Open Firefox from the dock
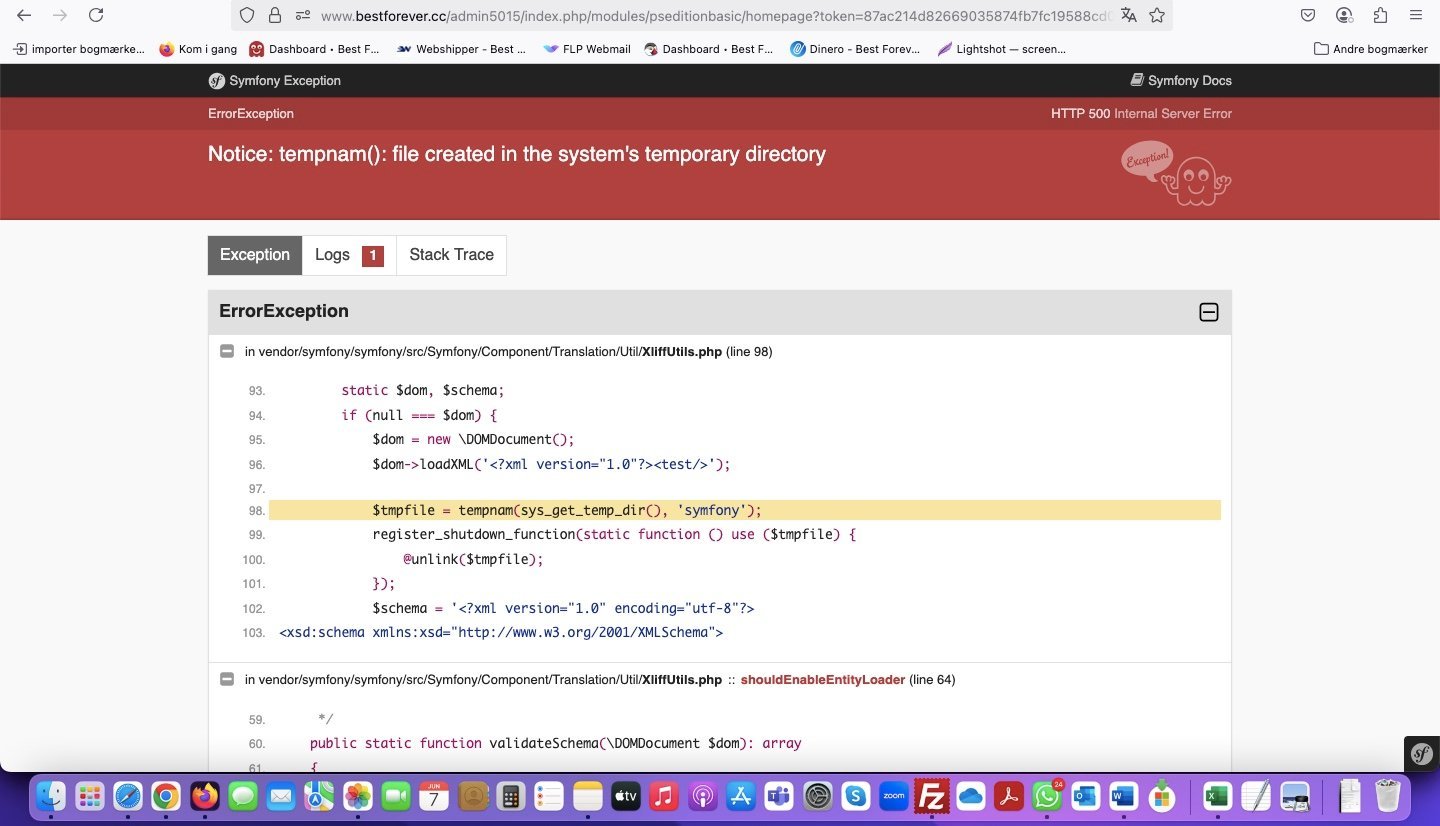1440x826 pixels. (204, 797)
